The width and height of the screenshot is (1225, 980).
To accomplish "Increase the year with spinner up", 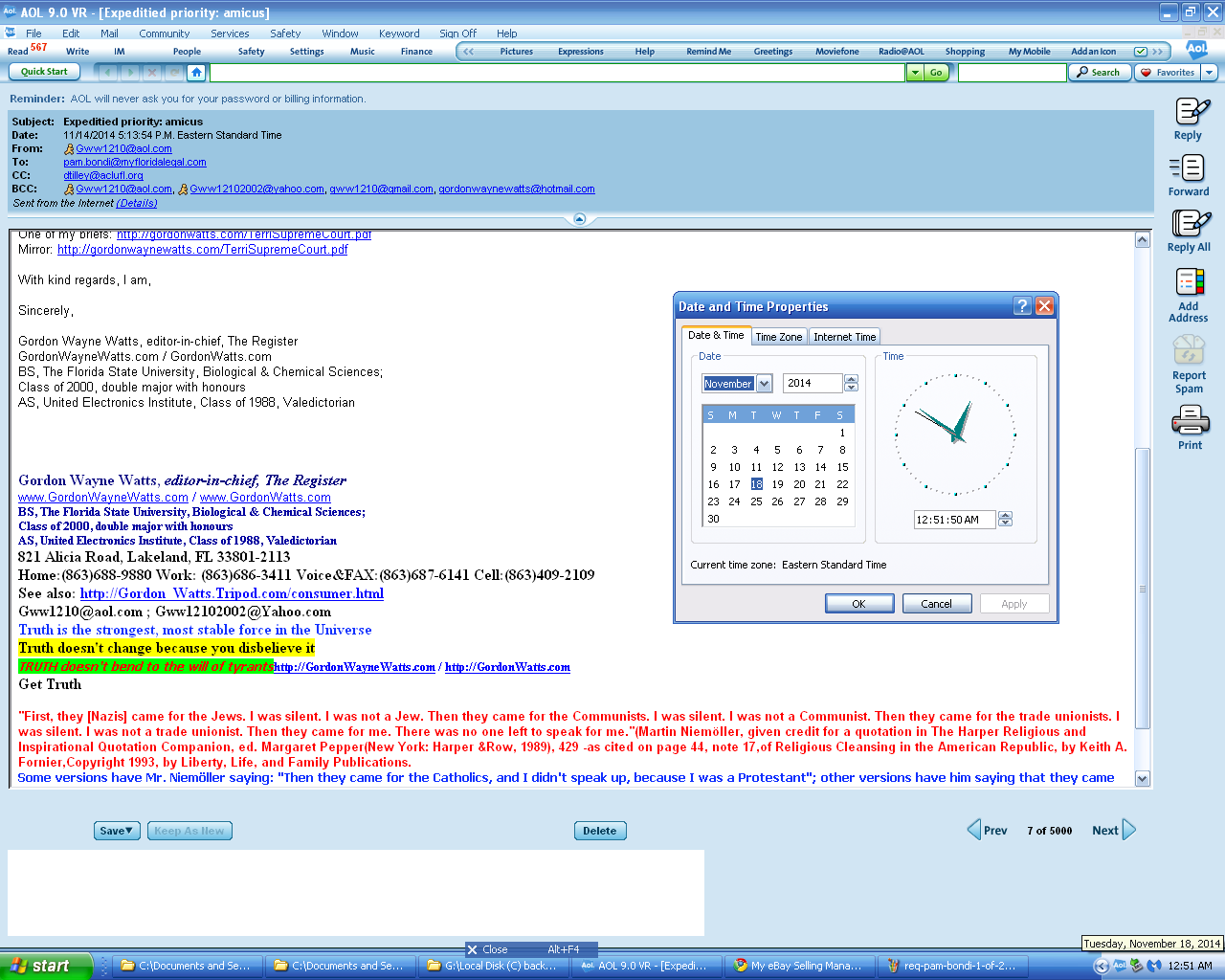I will (x=851, y=379).
